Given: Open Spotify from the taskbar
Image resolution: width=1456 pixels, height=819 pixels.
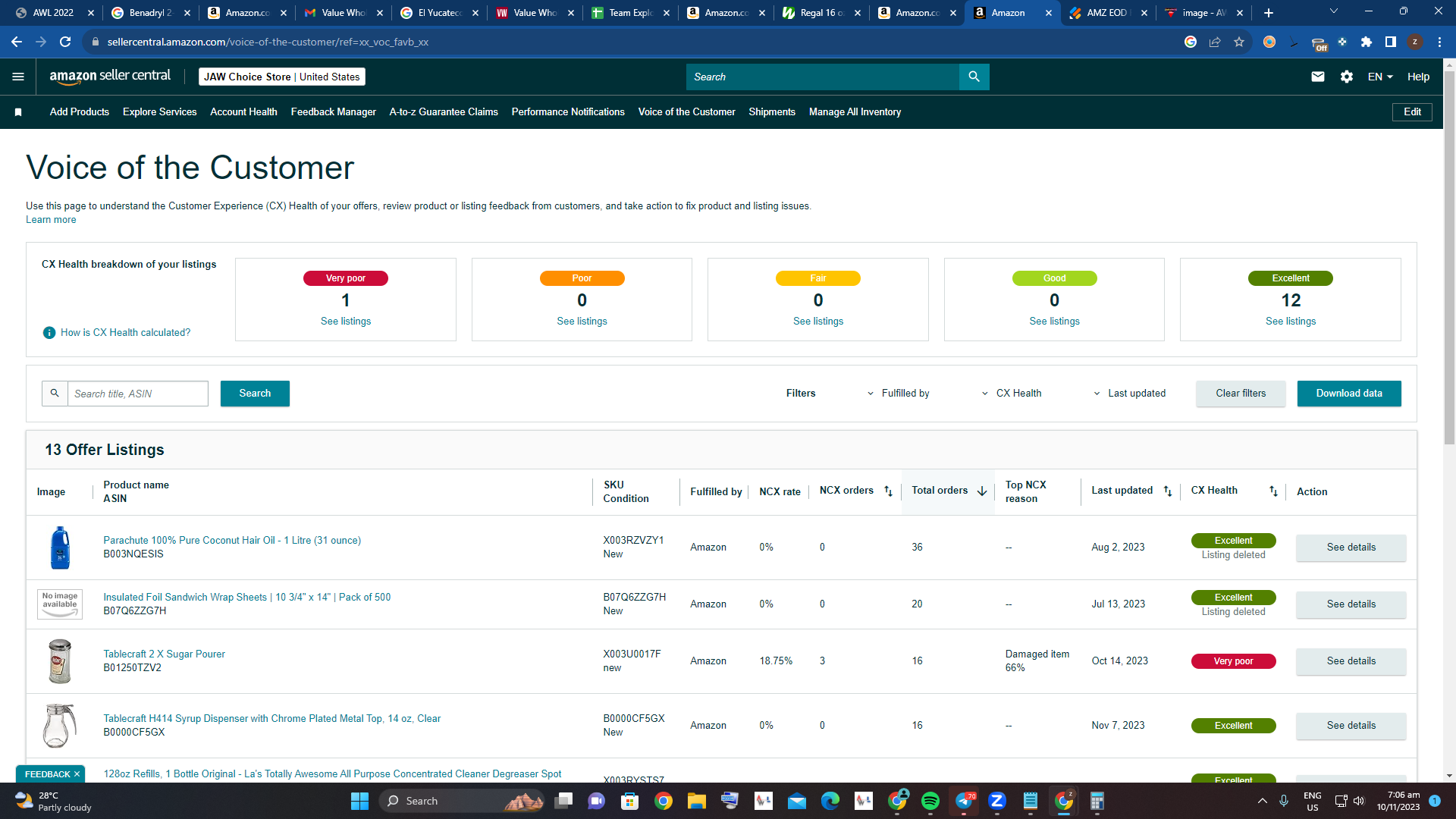Looking at the screenshot, I should (x=930, y=801).
